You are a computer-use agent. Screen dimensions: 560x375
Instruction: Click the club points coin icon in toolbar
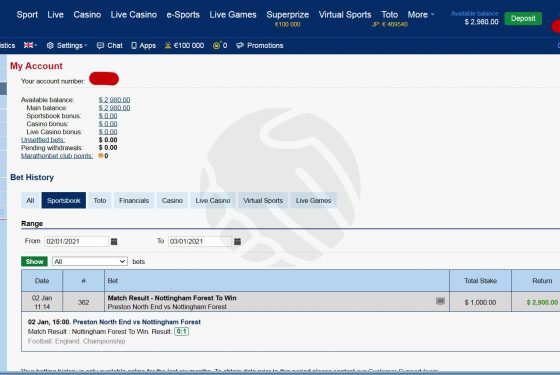coord(216,45)
